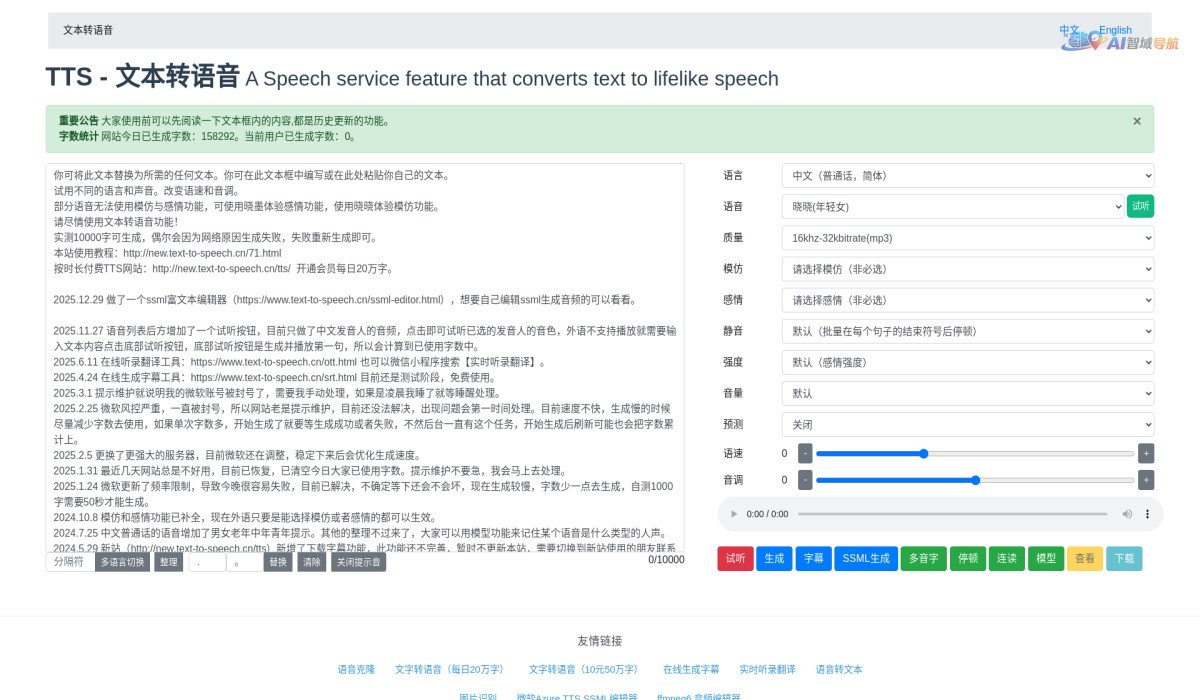1200x700 pixels.
Task: Expand the 感情 emotion dropdown
Action: coord(966,300)
